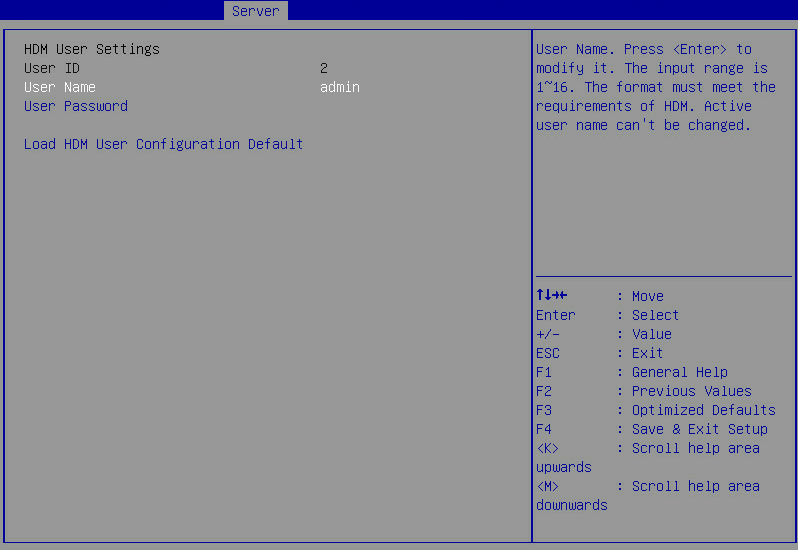Click the F2 Previous Values hint
Viewport: 798px width, 550px height.
click(644, 391)
